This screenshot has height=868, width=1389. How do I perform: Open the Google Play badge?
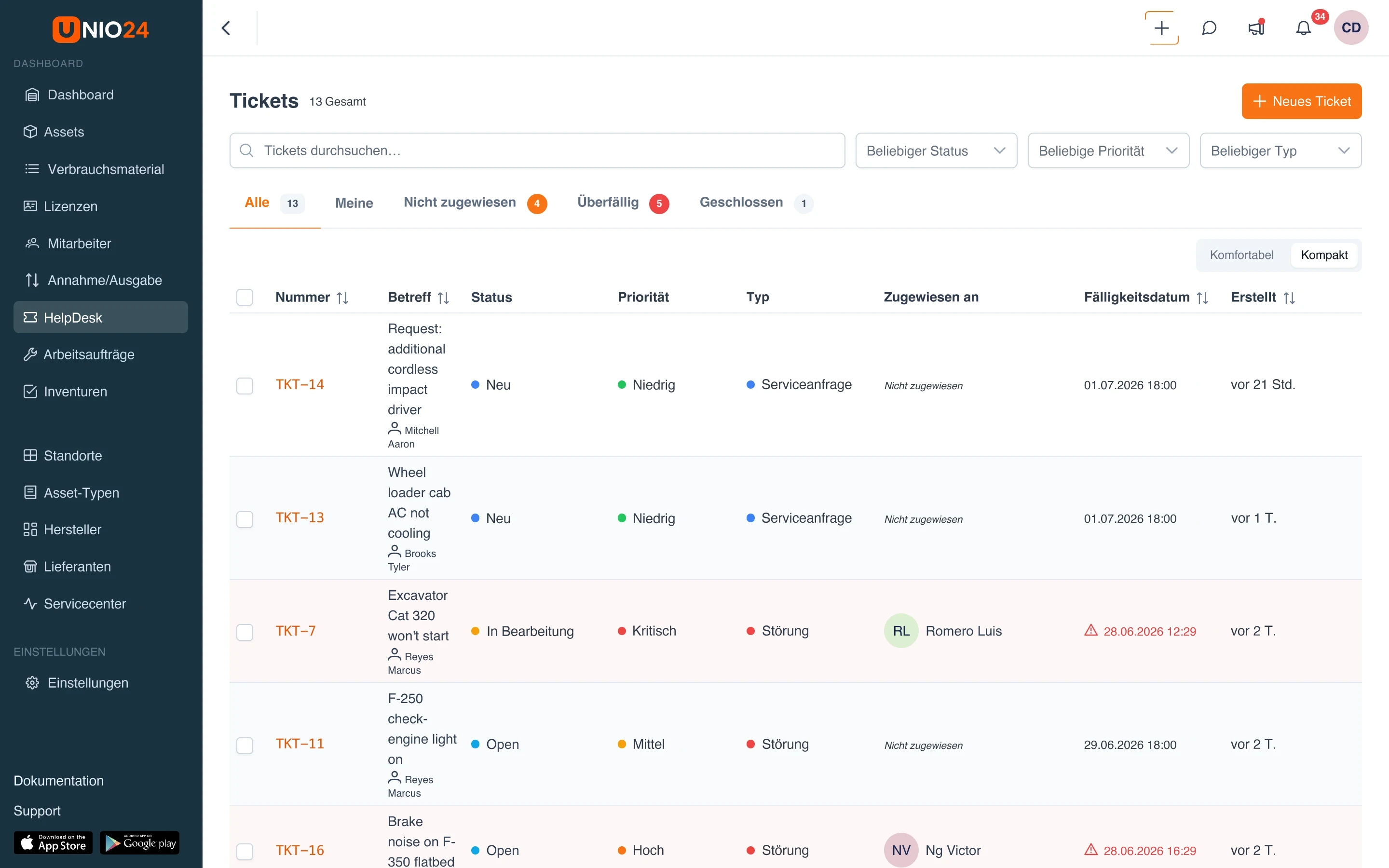[139, 843]
